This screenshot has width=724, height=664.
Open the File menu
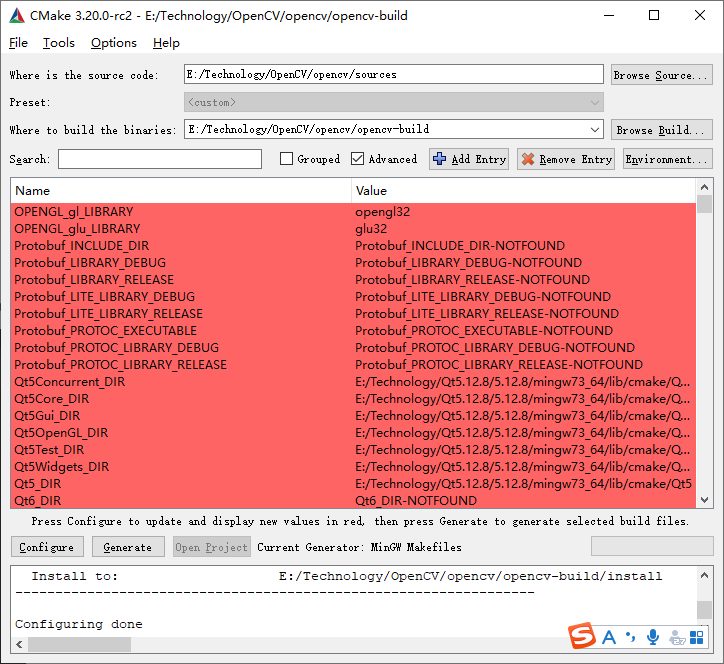pos(18,43)
